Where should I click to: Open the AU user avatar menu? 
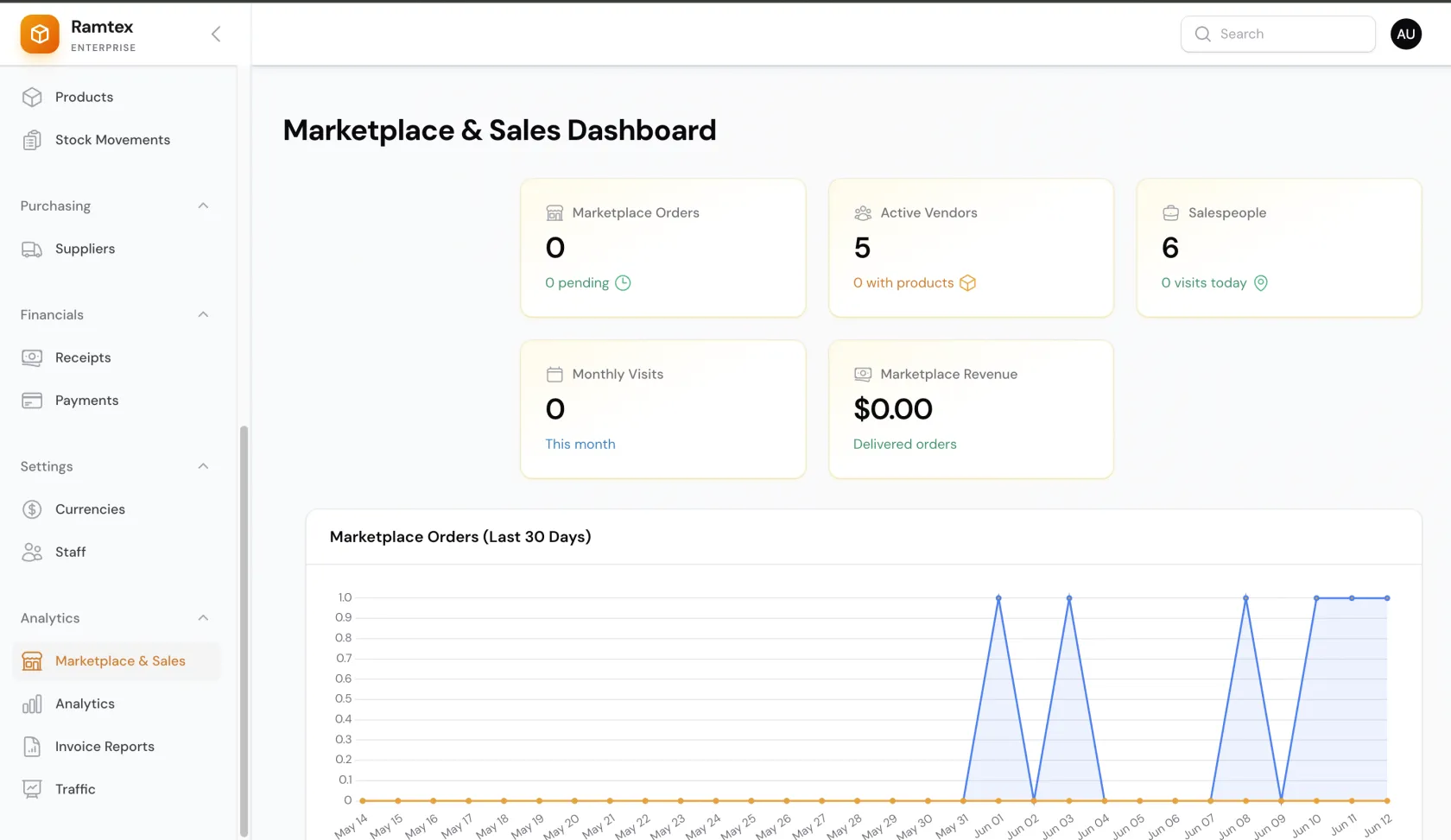tap(1406, 34)
